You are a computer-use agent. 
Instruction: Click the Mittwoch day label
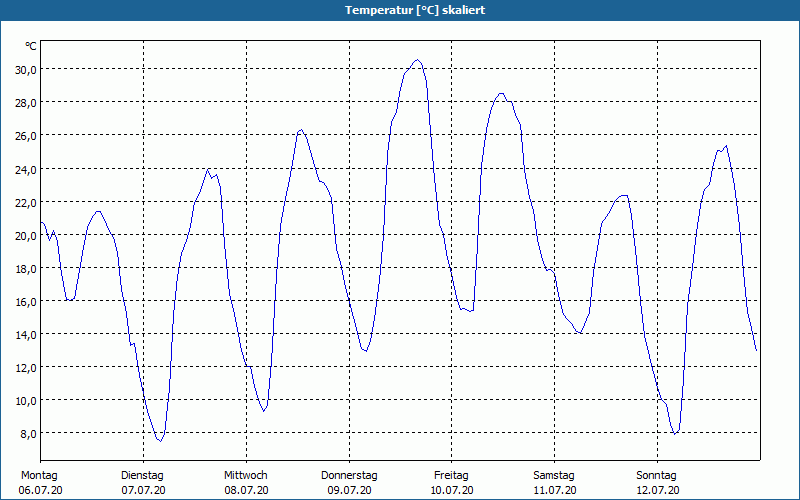tap(246, 476)
